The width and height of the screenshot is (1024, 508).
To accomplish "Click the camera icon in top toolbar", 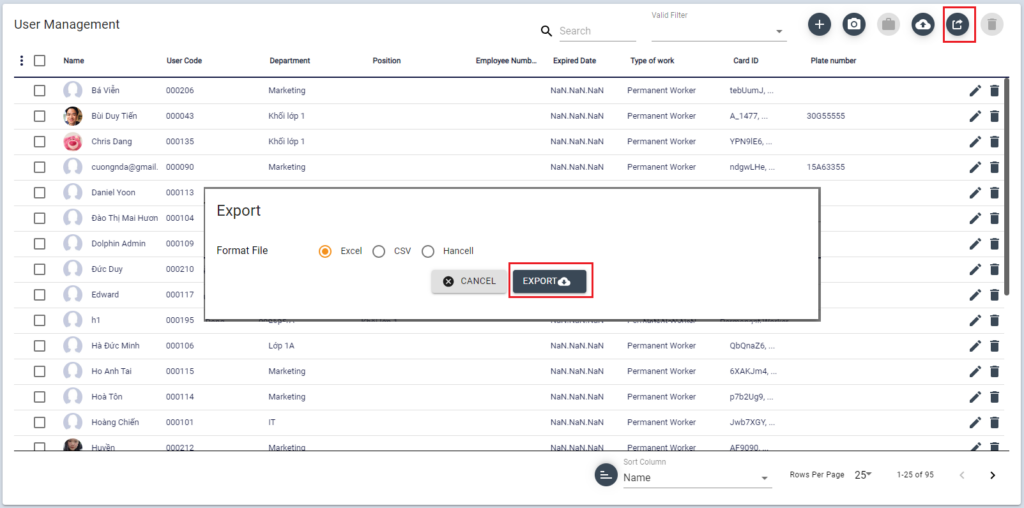I will [x=853, y=24].
